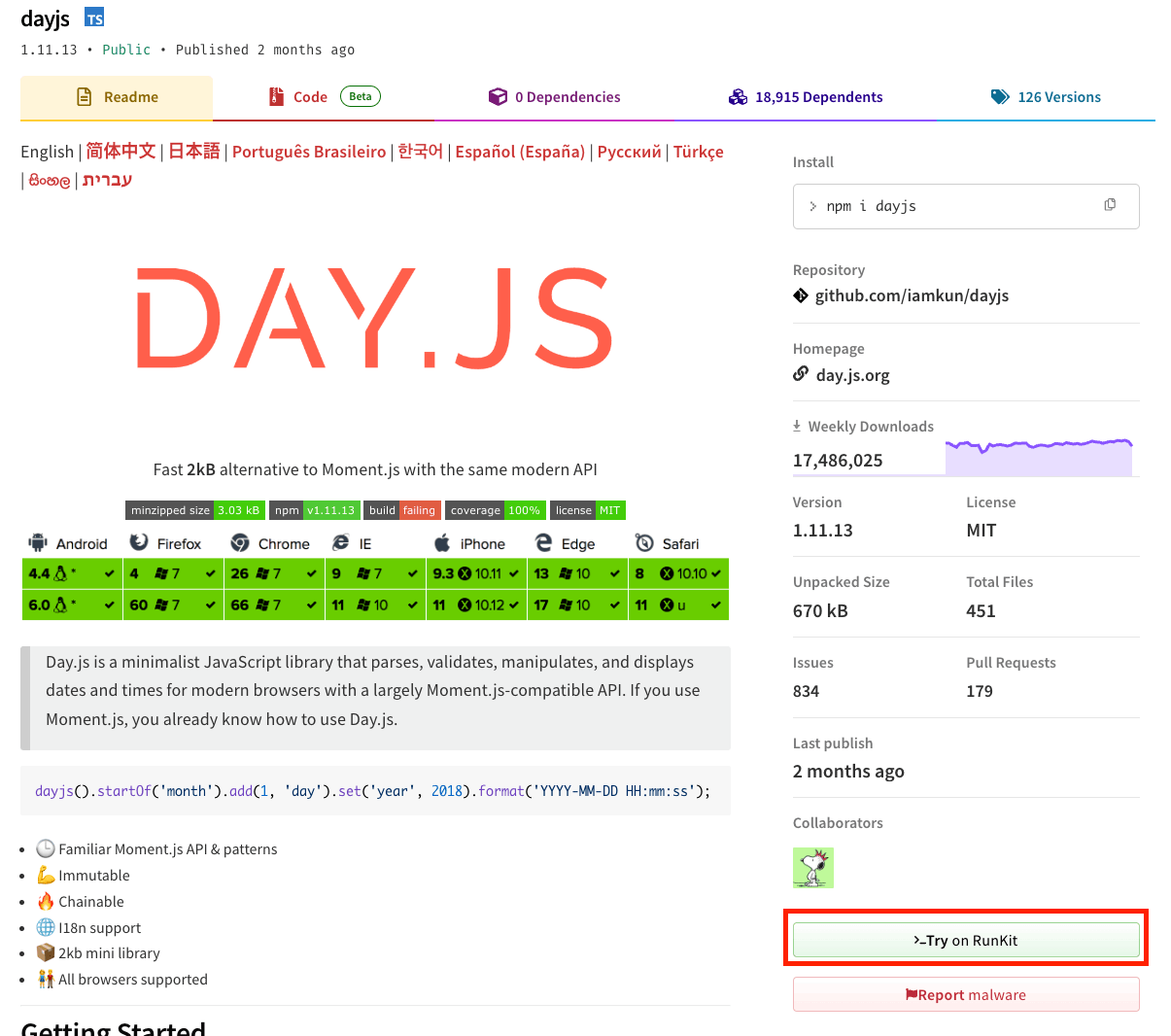Click the git repository diamond icon
This screenshot has width=1171, height=1036.
pos(801,295)
